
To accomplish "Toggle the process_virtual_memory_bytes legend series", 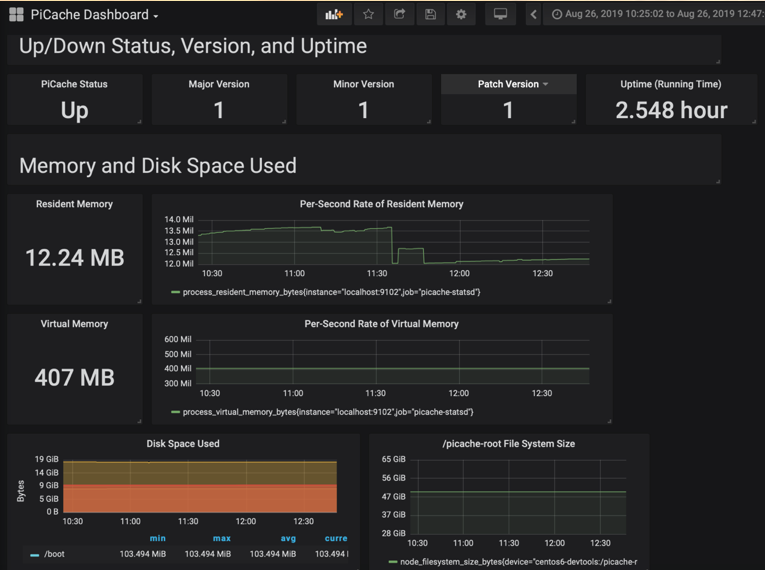I will click(326, 412).
